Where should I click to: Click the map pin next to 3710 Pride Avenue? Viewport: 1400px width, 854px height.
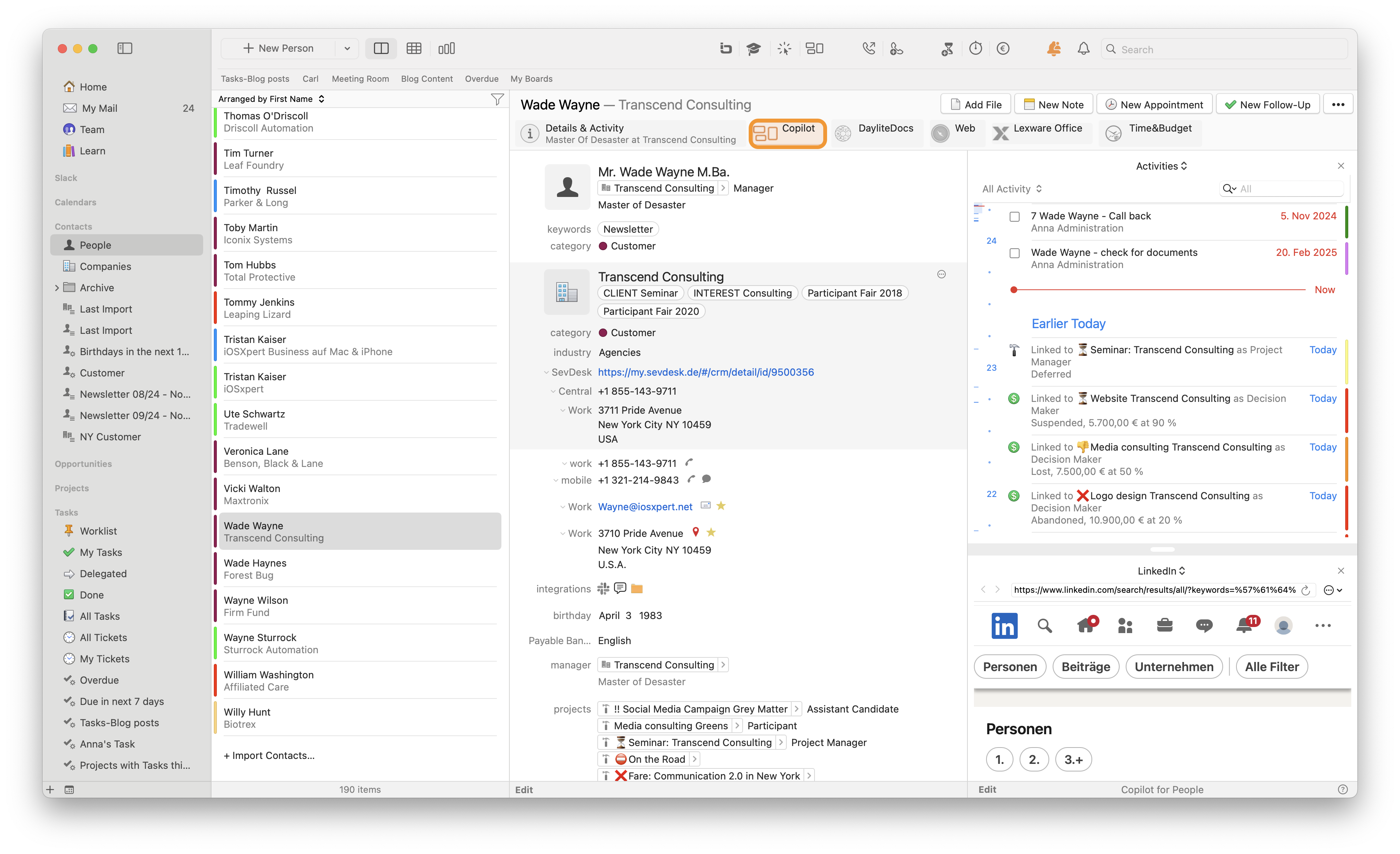coord(695,532)
